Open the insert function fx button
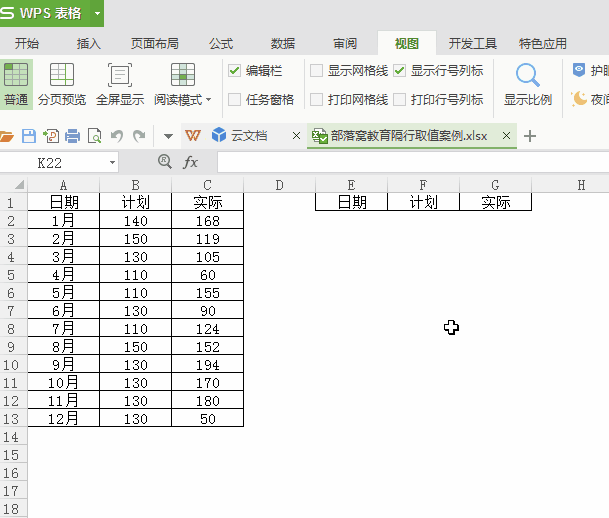The width and height of the screenshot is (609, 518). (x=190, y=162)
